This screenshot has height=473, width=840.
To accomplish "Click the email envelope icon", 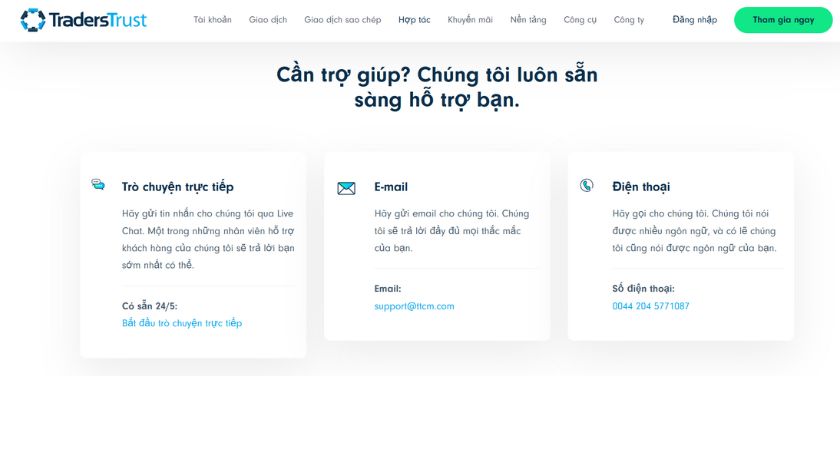I will click(346, 188).
